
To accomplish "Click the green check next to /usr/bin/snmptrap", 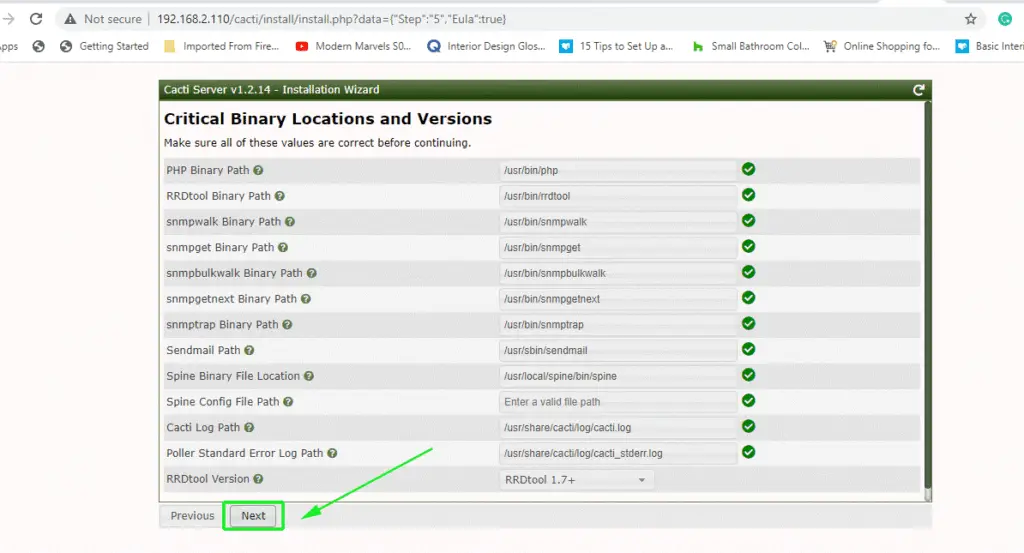I will tap(748, 323).
